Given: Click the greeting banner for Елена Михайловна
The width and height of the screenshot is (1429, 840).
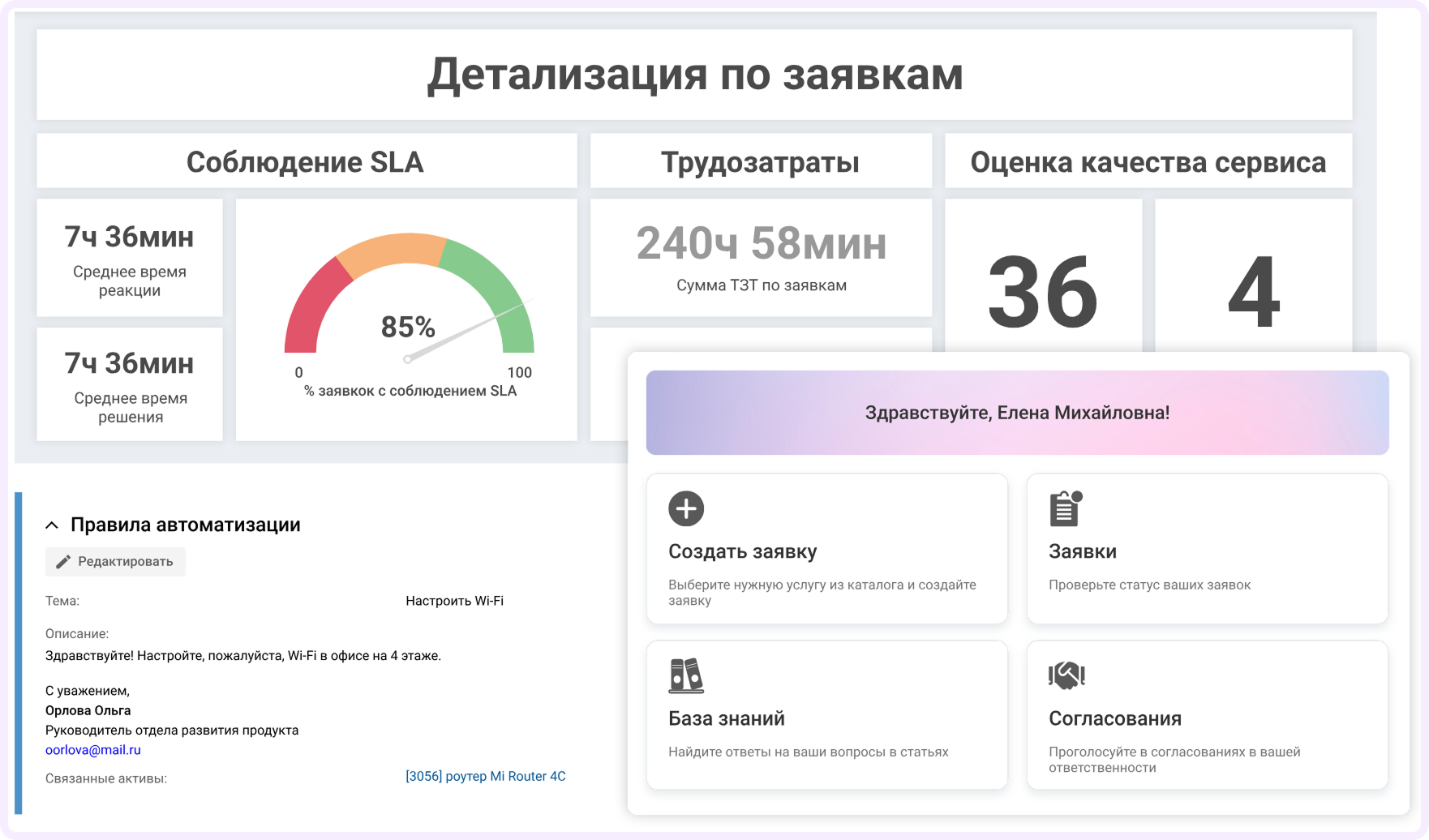Looking at the screenshot, I should click(1016, 412).
